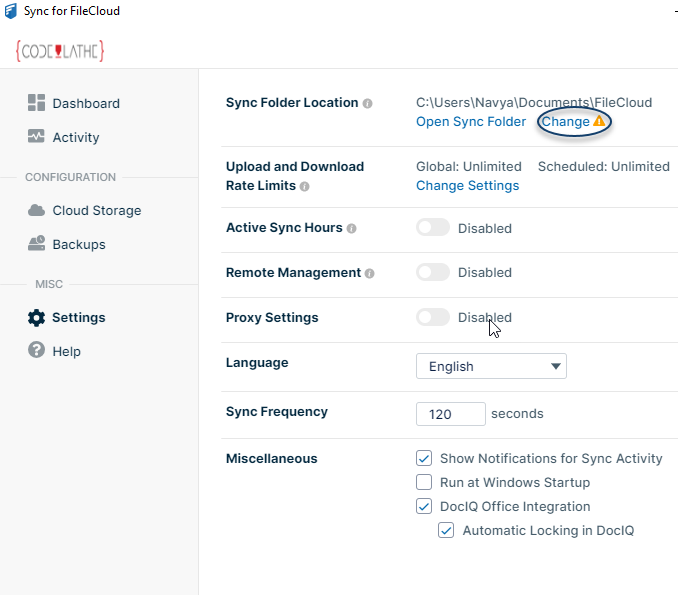The width and height of the screenshot is (678, 595).
Task: Click the Help question mark icon
Action: pos(36,350)
